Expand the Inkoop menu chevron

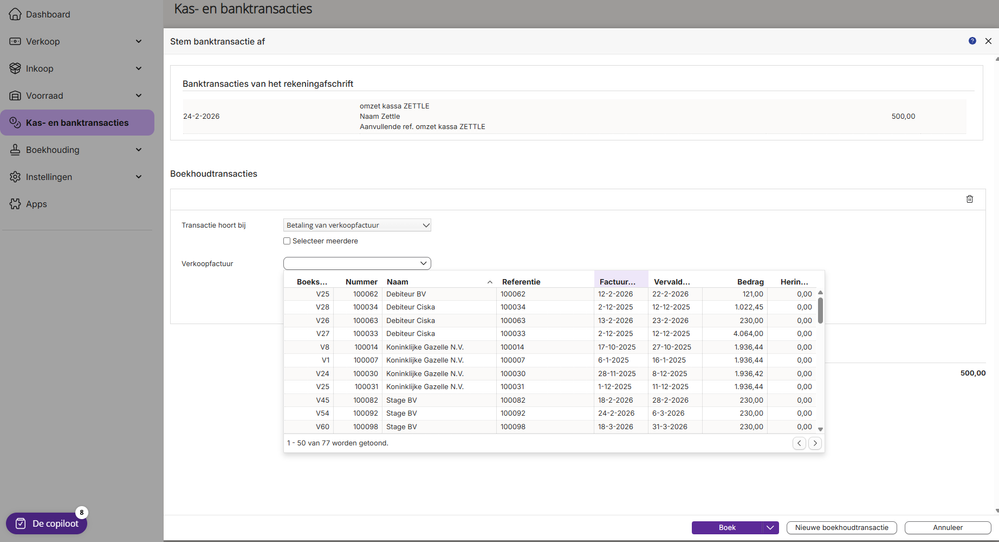(x=139, y=68)
